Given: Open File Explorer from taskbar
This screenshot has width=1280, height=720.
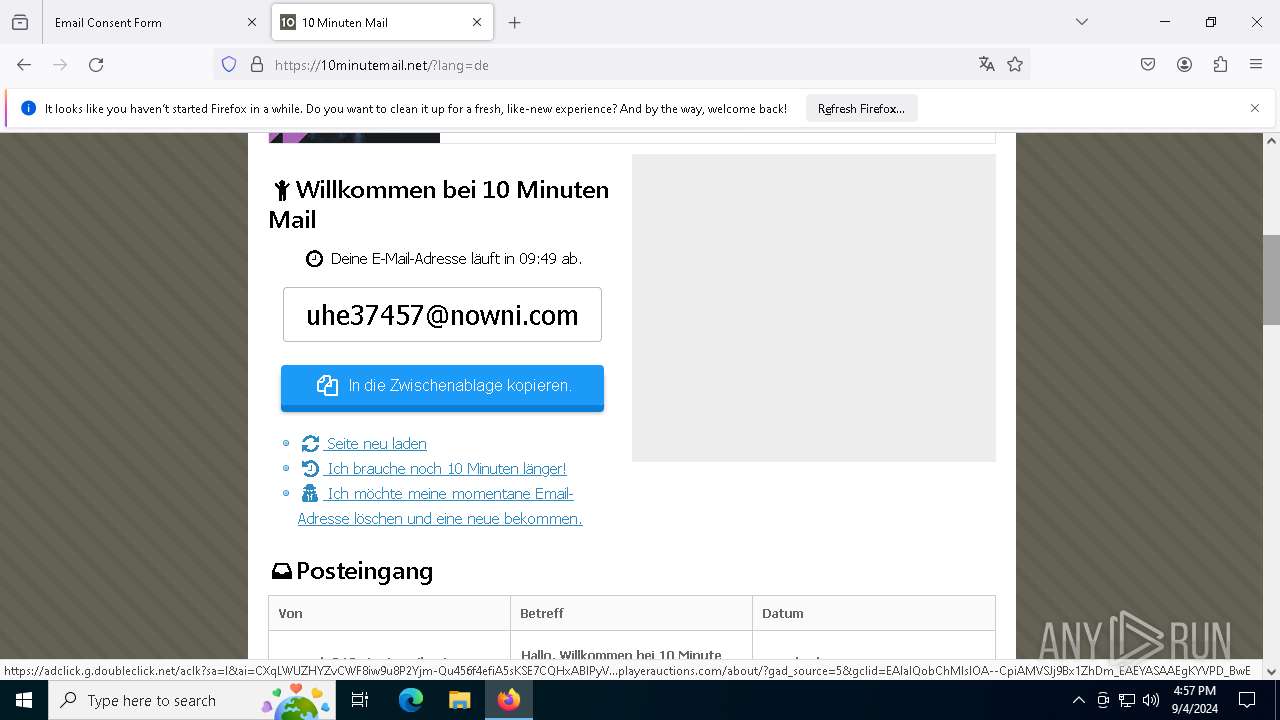Looking at the screenshot, I should coord(459,700).
